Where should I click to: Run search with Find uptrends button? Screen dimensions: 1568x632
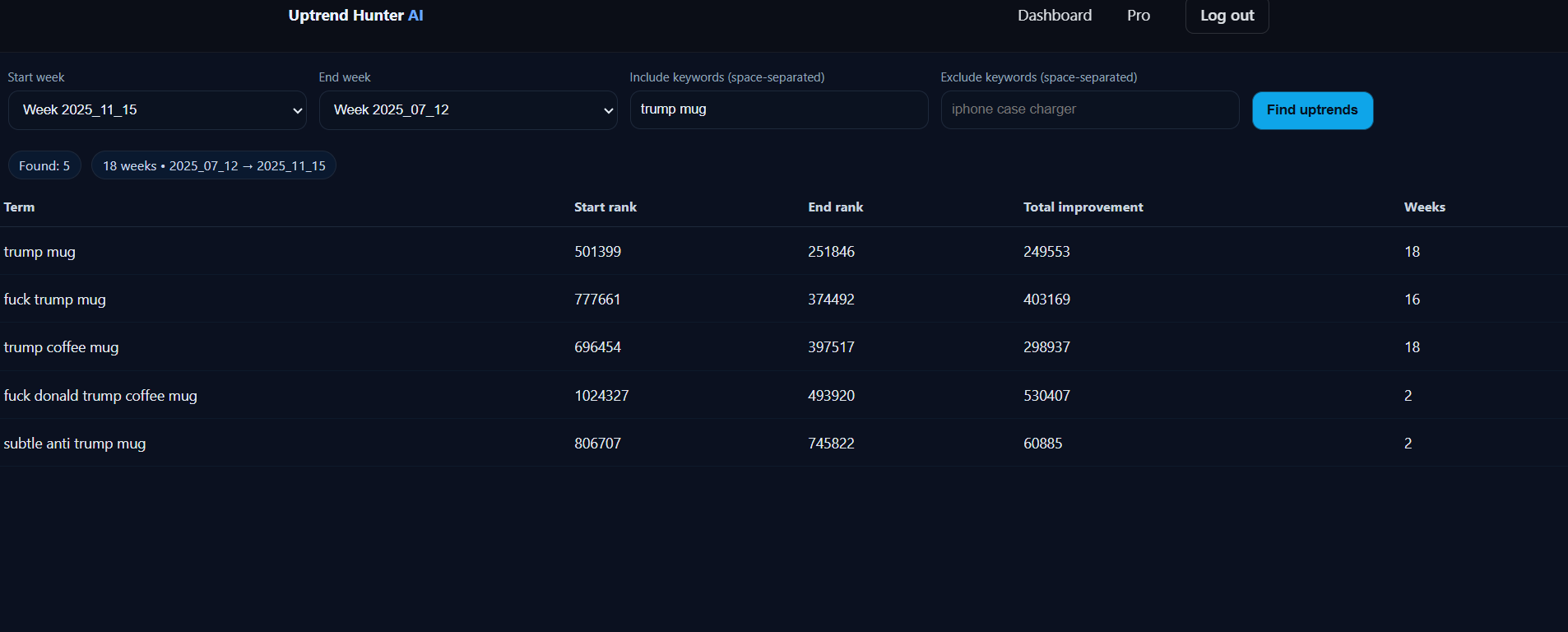click(1311, 110)
